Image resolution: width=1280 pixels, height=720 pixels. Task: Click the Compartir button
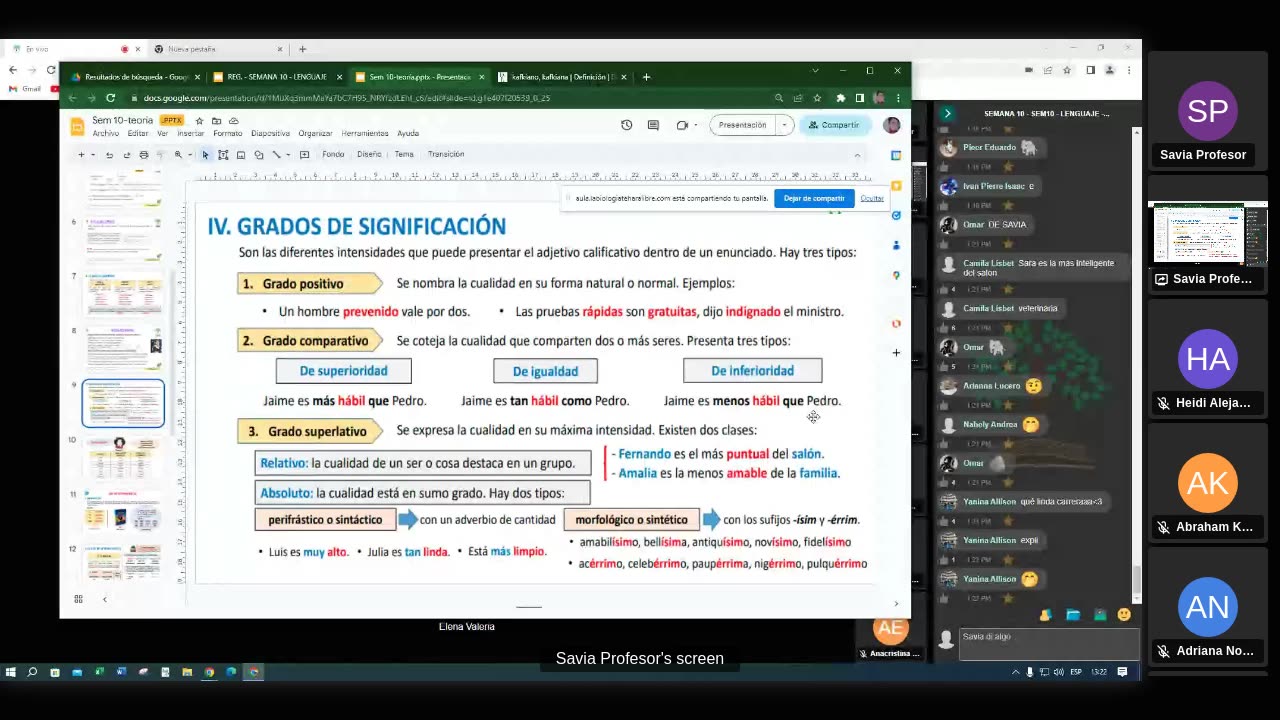pos(834,125)
